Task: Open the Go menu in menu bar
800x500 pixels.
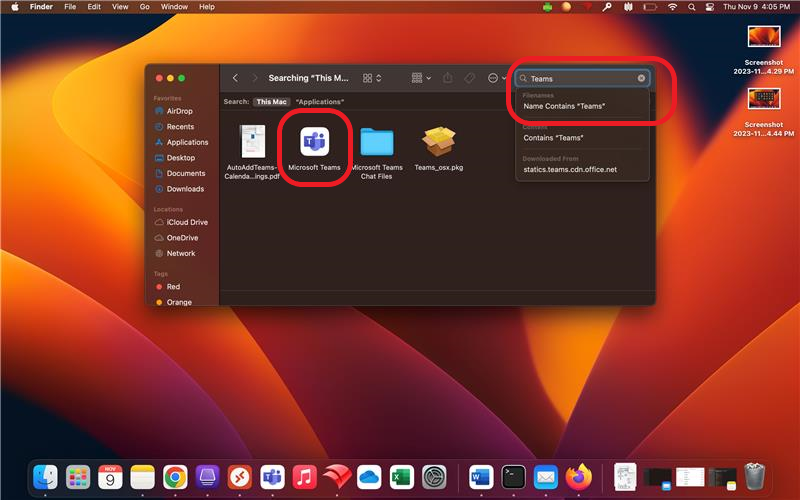Action: (x=144, y=7)
